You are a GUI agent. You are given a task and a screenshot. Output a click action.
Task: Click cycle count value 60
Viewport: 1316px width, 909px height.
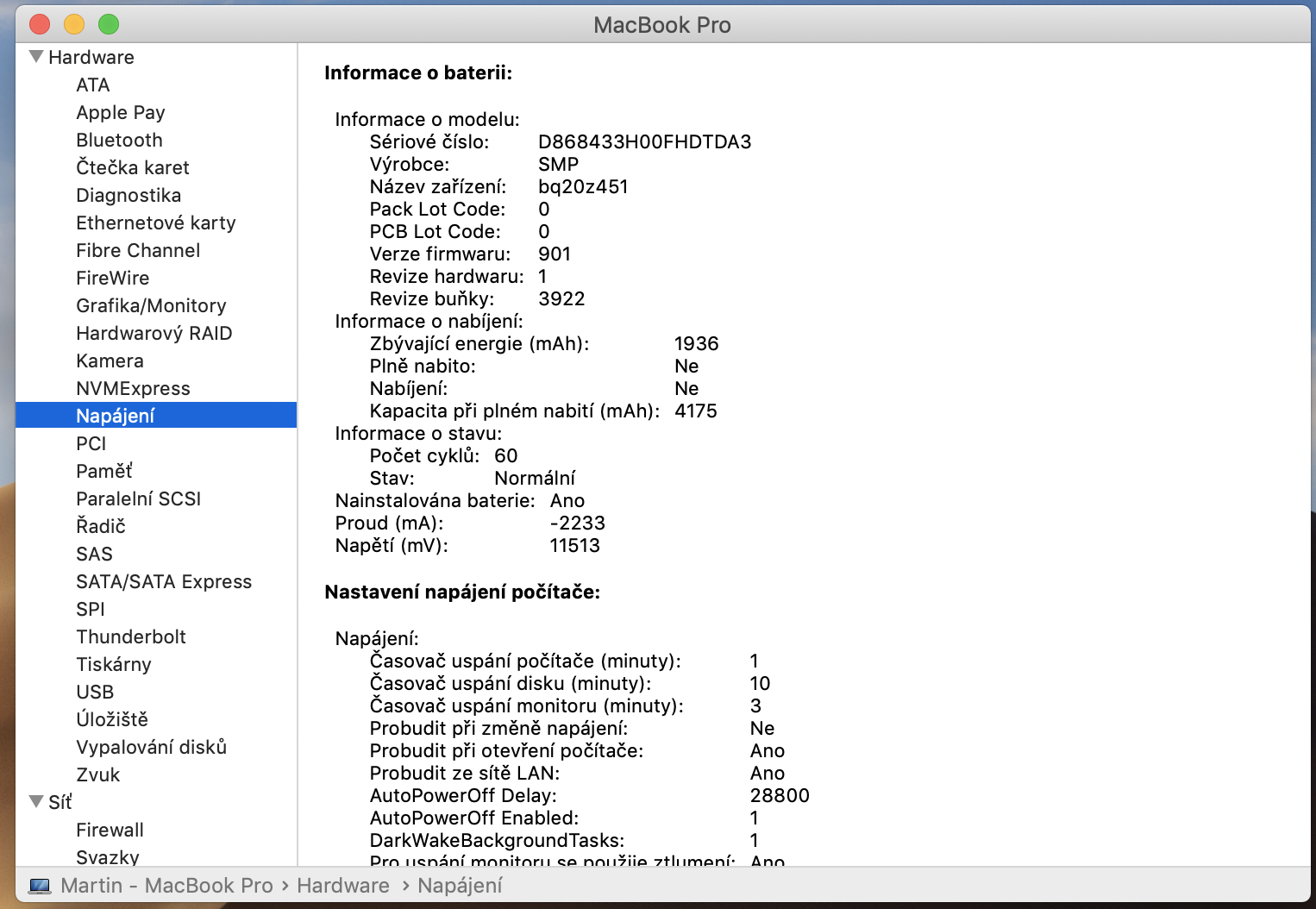506,455
